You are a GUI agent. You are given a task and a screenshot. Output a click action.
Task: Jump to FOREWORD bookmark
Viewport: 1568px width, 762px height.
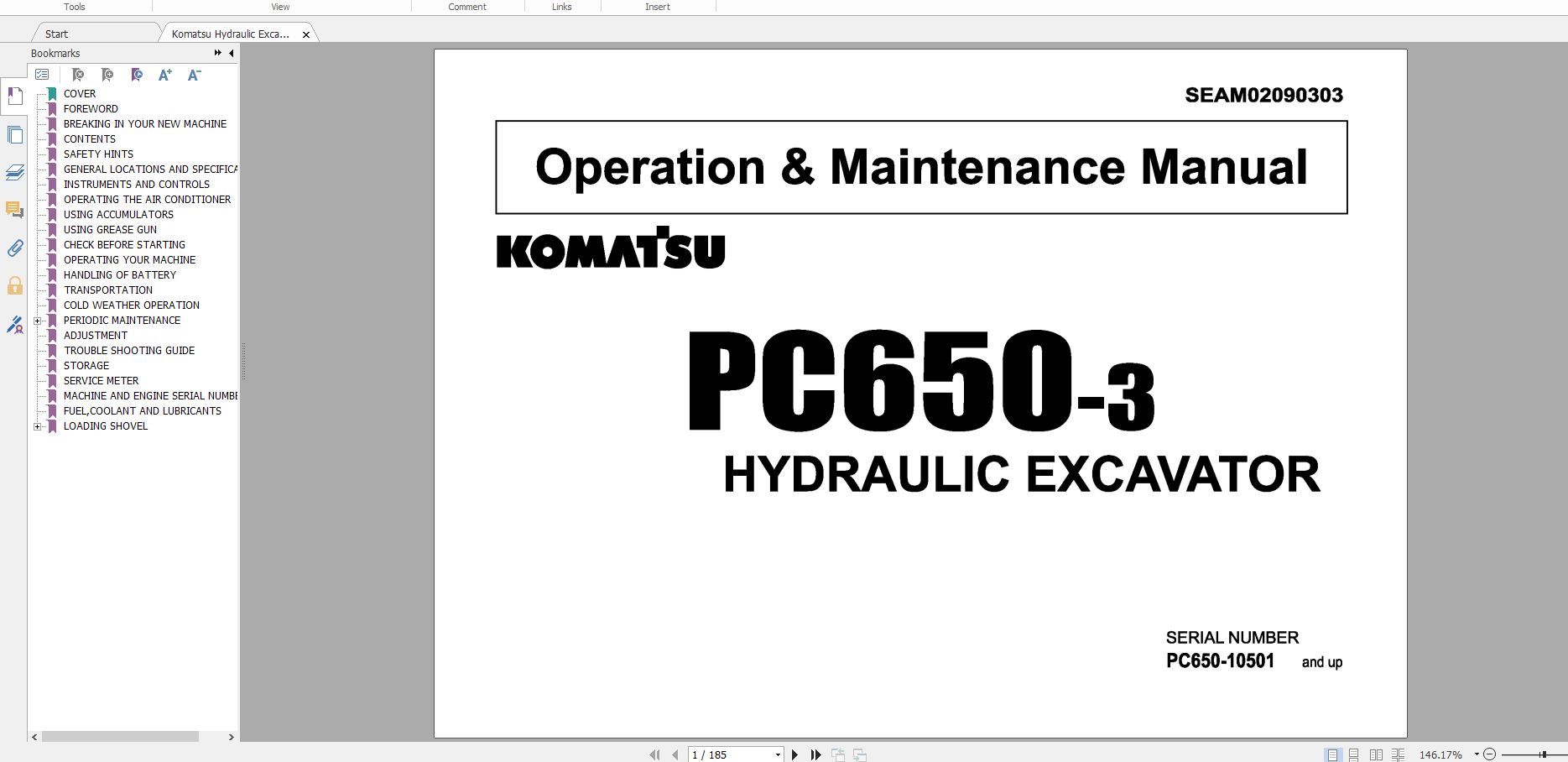point(91,109)
